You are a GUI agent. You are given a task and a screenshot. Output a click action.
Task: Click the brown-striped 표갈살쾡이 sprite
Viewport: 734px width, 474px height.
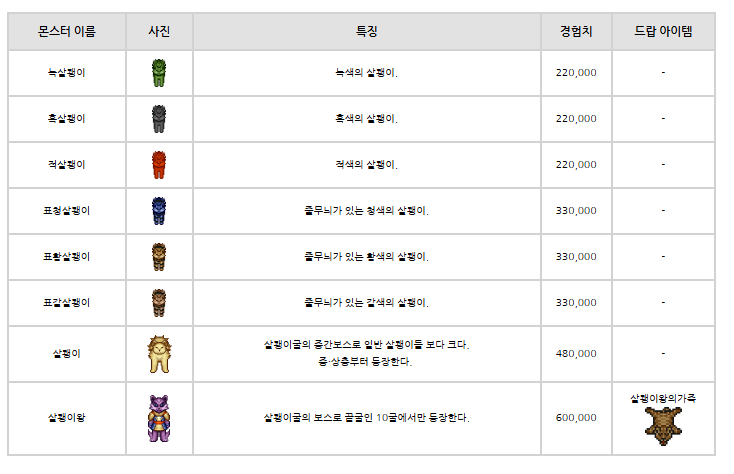pos(159,303)
